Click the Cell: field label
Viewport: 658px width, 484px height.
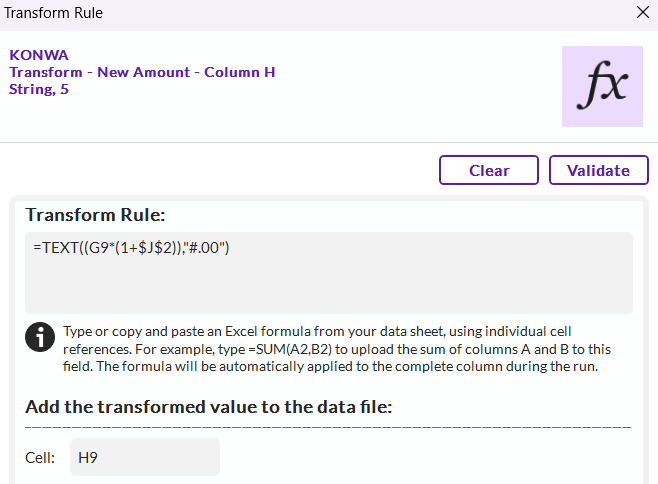click(40, 458)
